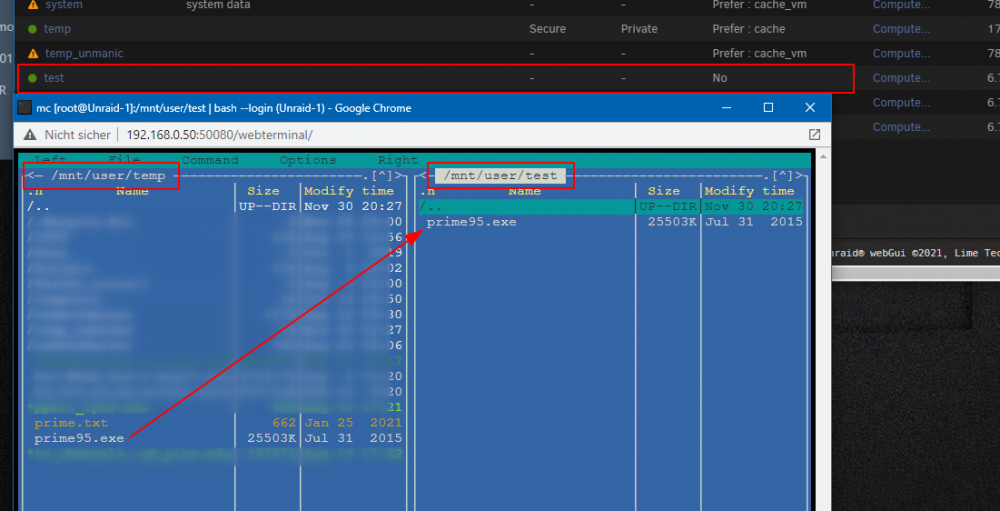1000x511 pixels.
Task: Click the terminal scrollbar up arrow
Action: click(821, 157)
